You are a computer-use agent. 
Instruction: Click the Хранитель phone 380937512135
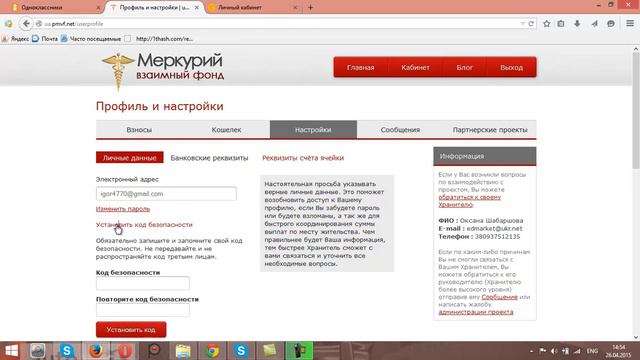click(497, 236)
